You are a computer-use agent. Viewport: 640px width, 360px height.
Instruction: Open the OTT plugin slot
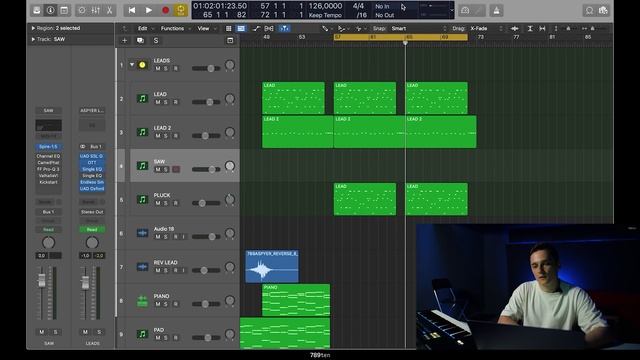coord(92,162)
